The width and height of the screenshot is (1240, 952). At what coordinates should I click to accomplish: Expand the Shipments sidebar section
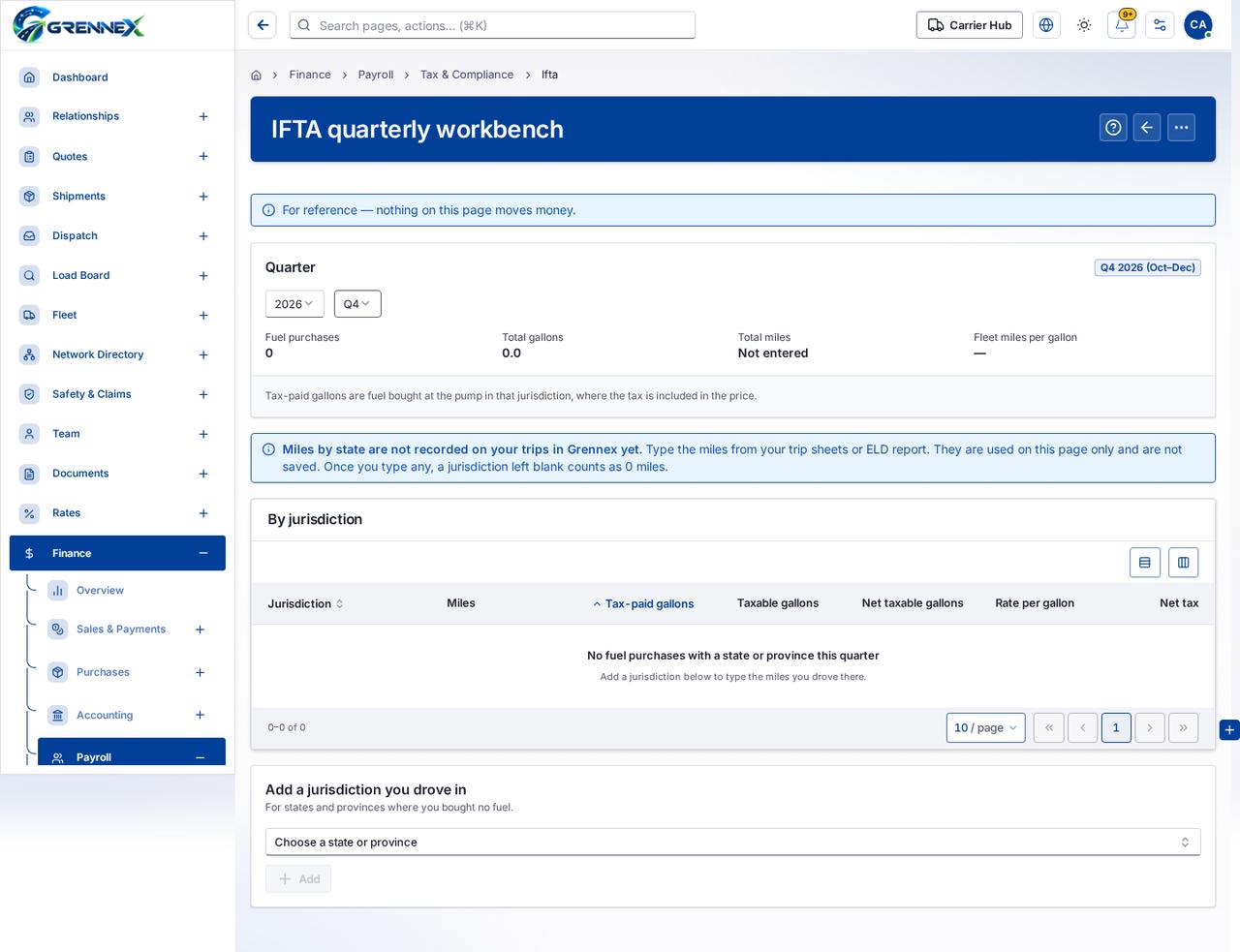203,197
